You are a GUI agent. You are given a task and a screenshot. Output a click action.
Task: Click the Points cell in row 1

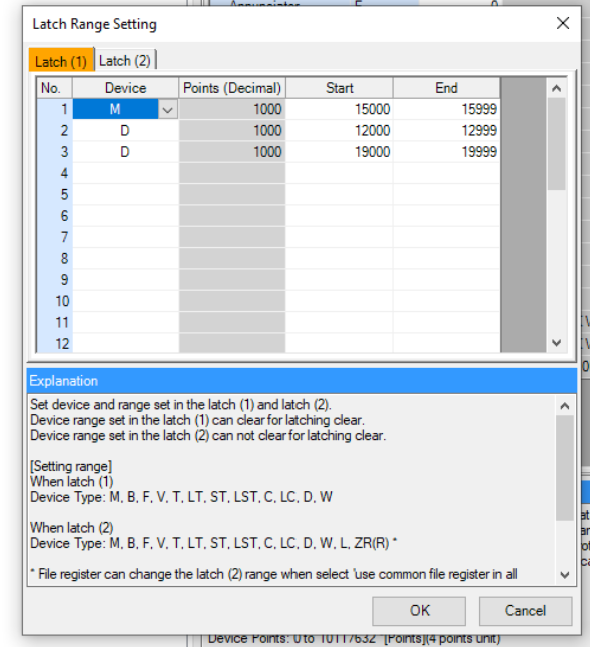coord(232,109)
